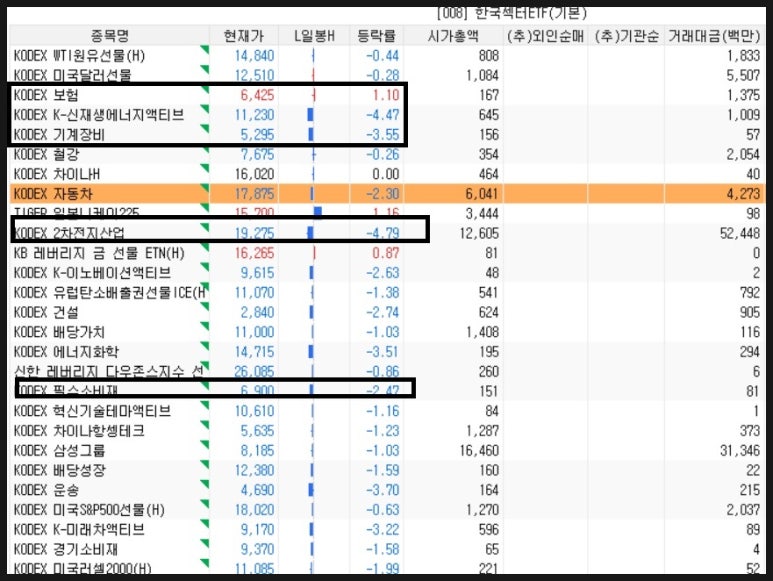Click green corner marker on KODEX 보험 row
This screenshot has width=773, height=581.
[205, 89]
